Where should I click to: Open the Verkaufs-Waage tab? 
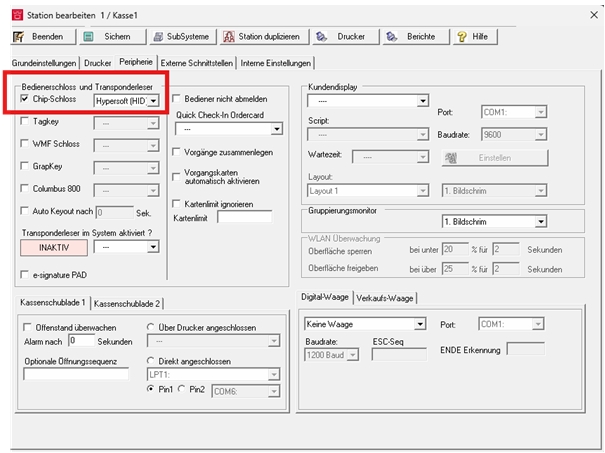tap(385, 297)
